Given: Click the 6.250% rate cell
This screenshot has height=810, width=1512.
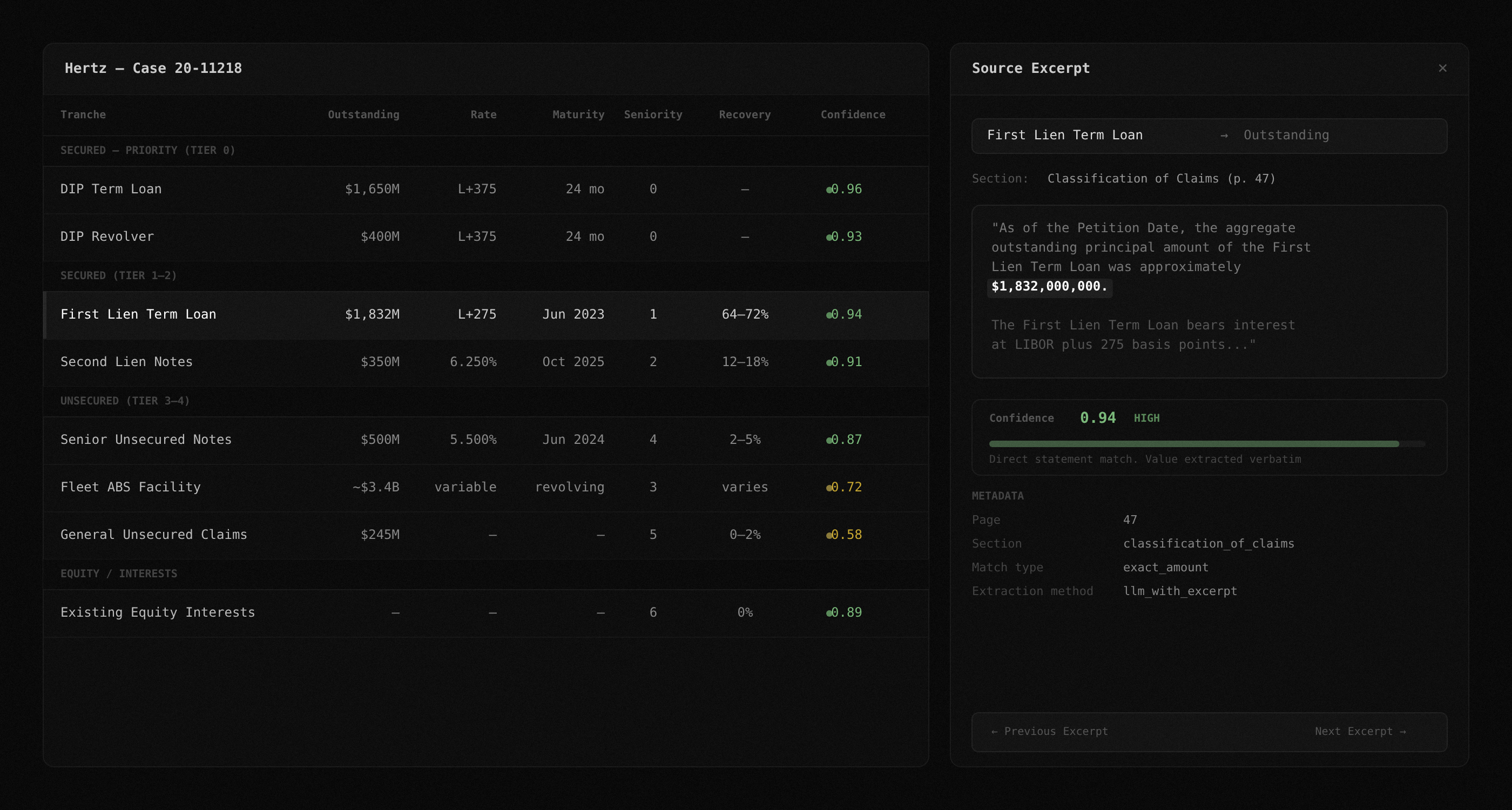Looking at the screenshot, I should 473,362.
